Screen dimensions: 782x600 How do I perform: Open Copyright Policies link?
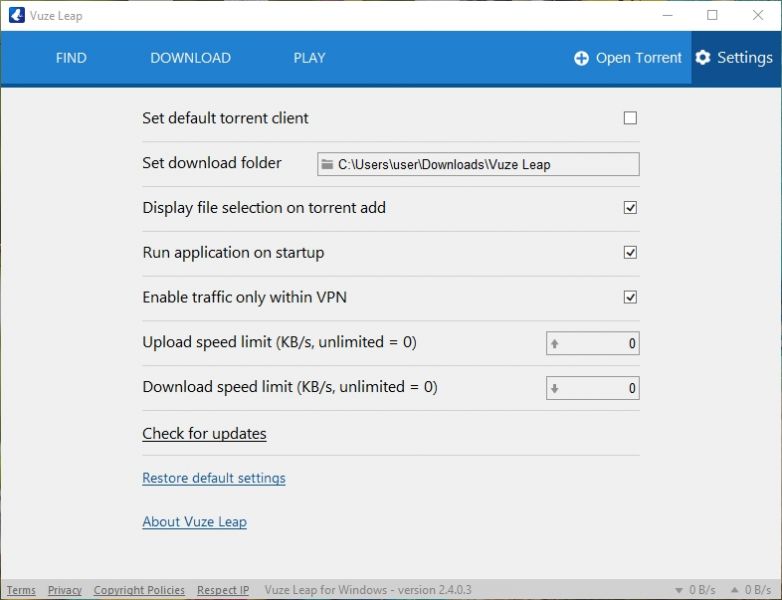click(139, 590)
